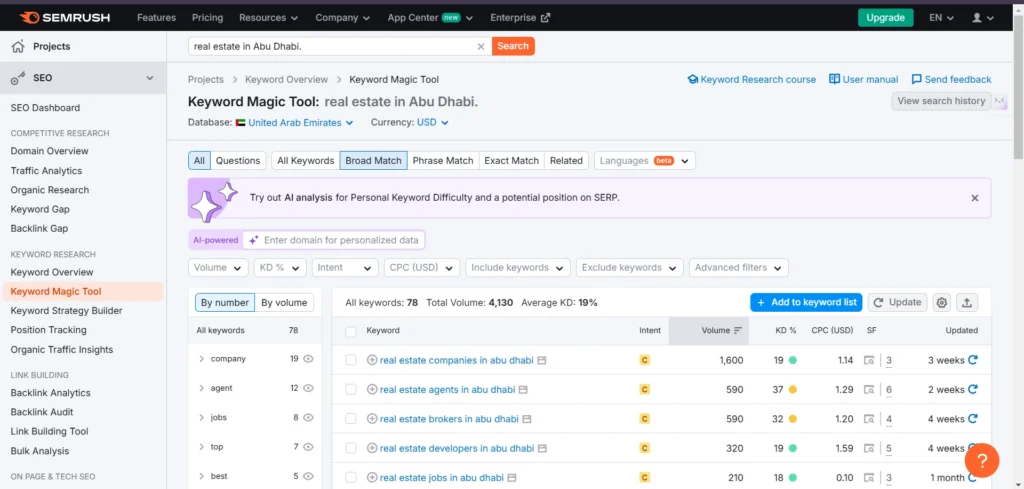Open the Languages beta dropdown
This screenshot has width=1024, height=489.
tap(645, 161)
